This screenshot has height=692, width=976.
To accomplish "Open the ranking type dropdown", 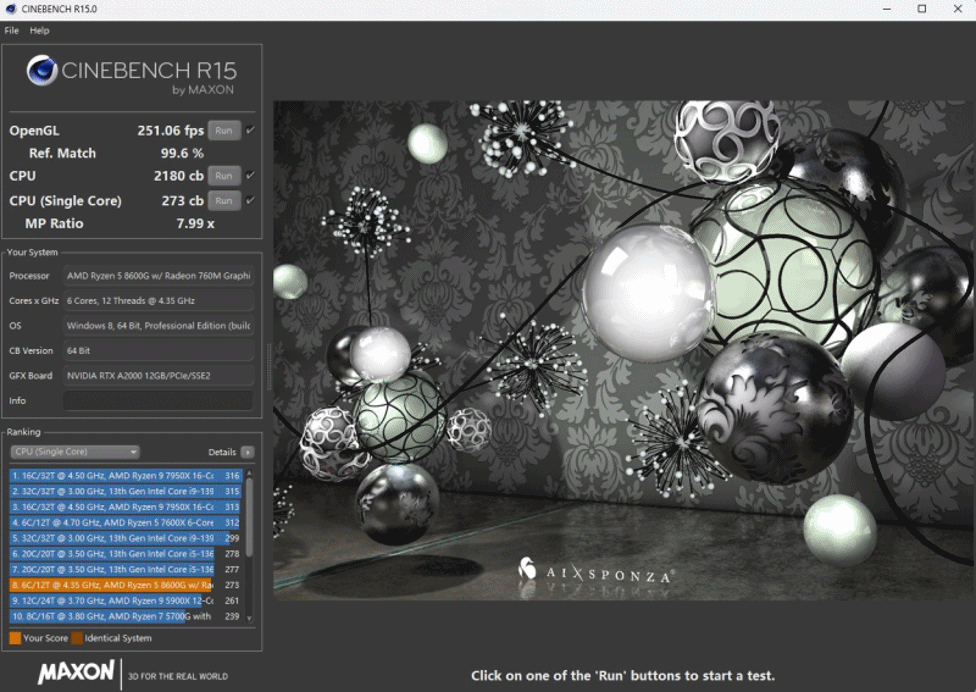I will coord(75,452).
